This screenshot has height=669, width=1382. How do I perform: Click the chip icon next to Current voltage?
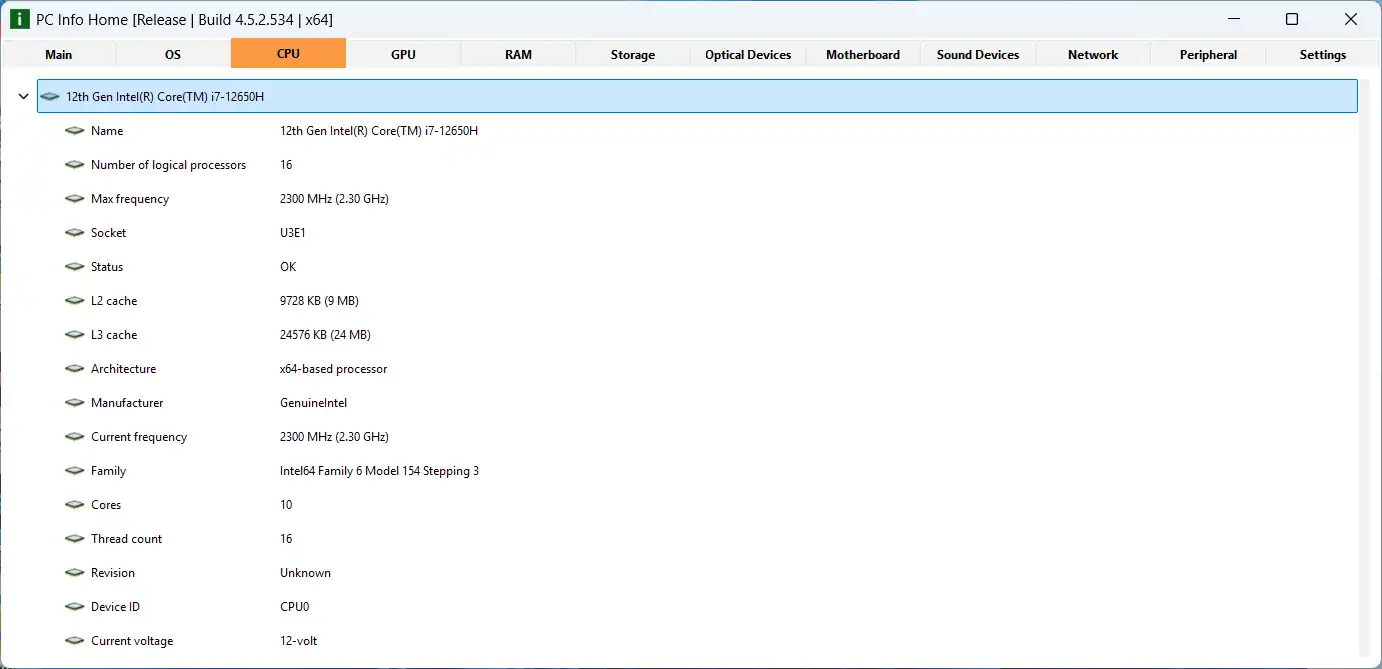(74, 641)
